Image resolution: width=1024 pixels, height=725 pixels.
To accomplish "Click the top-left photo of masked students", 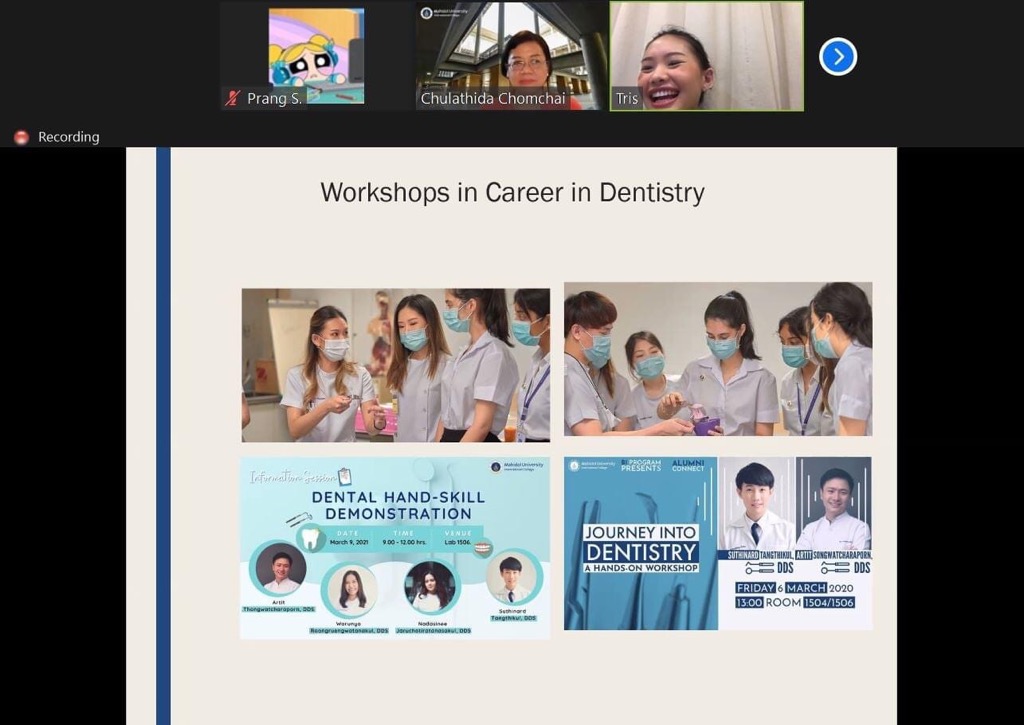I will (395, 365).
